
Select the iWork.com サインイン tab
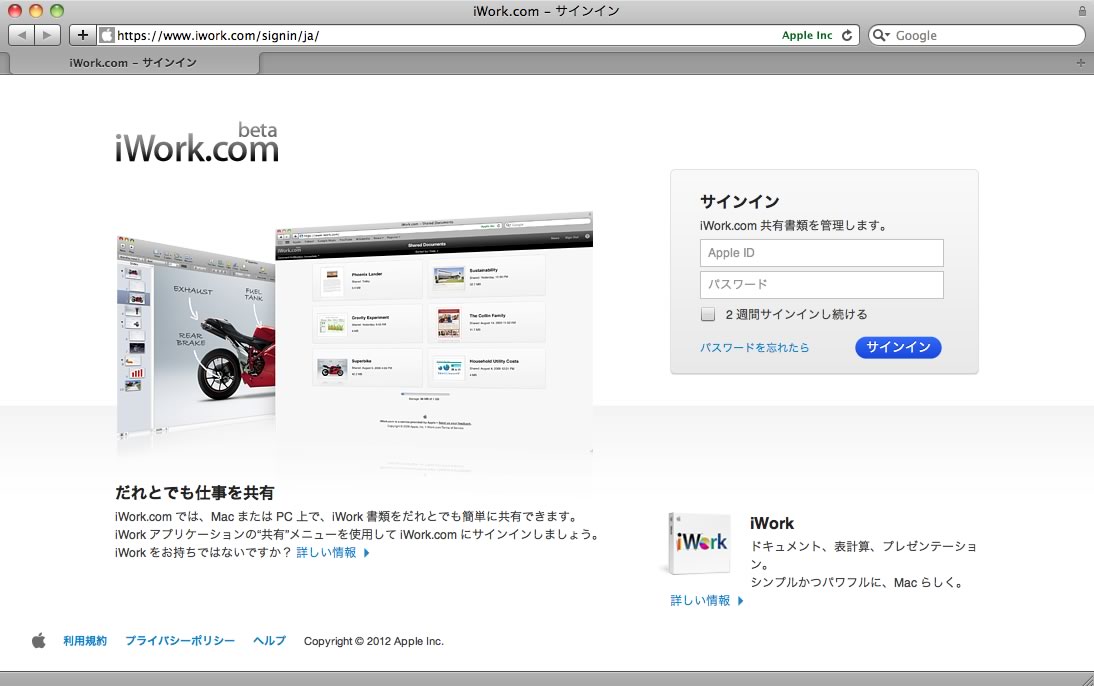tap(133, 63)
